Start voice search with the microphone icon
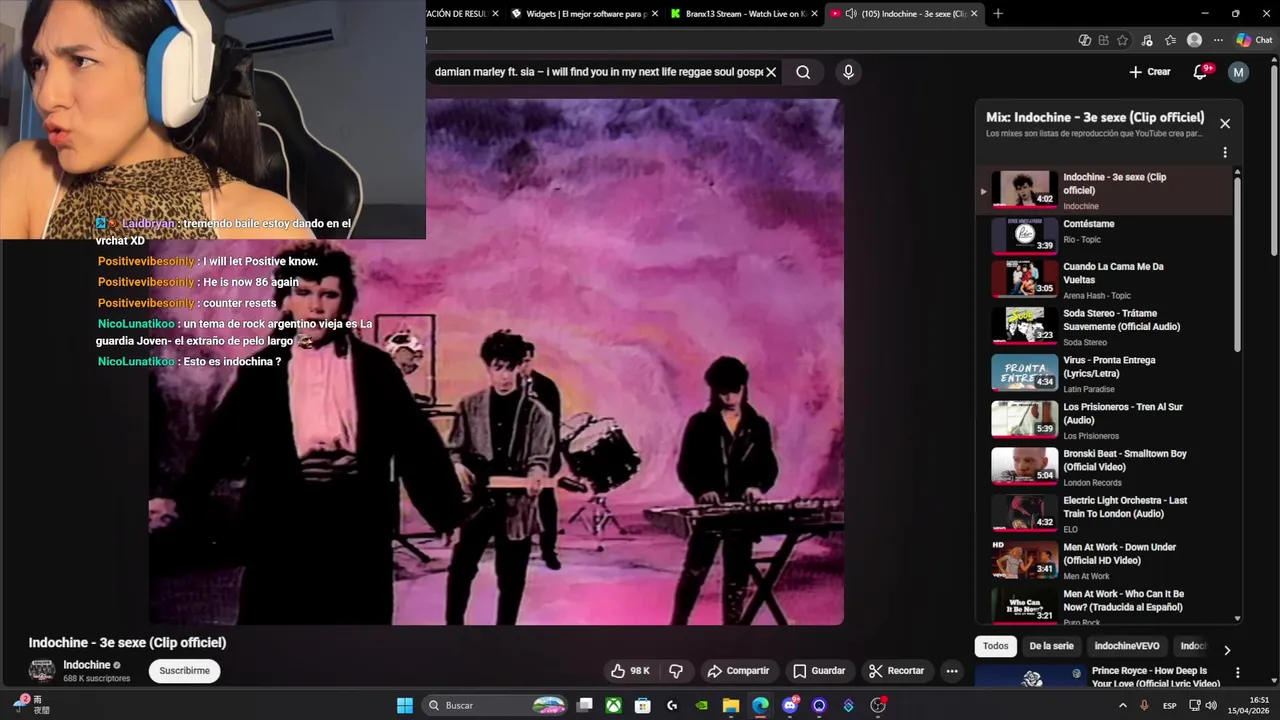The width and height of the screenshot is (1280, 720). pyautogui.click(x=848, y=72)
